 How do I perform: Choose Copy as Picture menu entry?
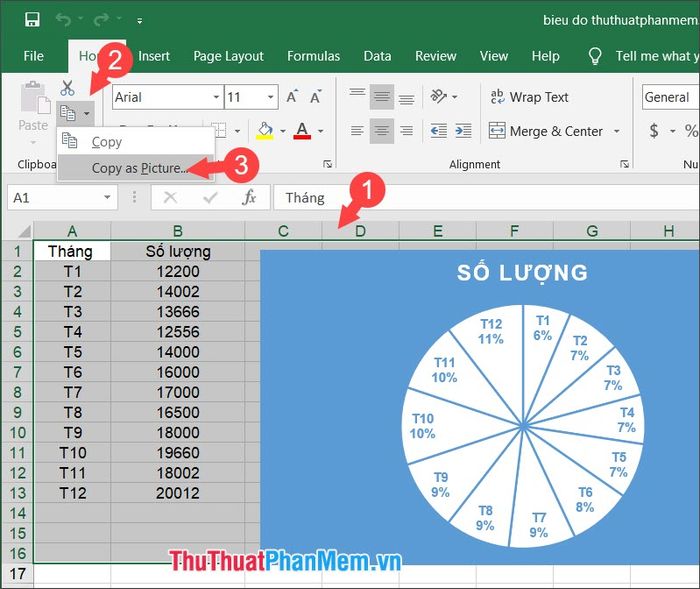138,168
